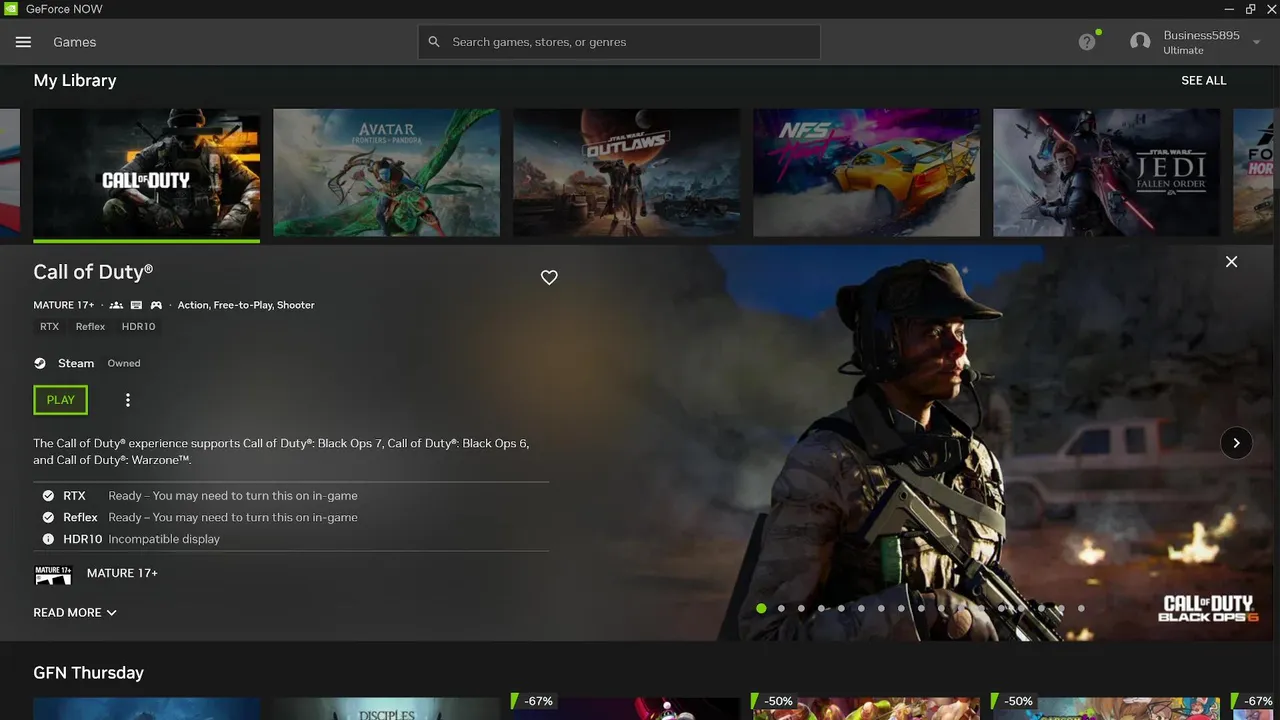Select the HDR10 feature tag
The width and height of the screenshot is (1280, 720).
tap(139, 327)
